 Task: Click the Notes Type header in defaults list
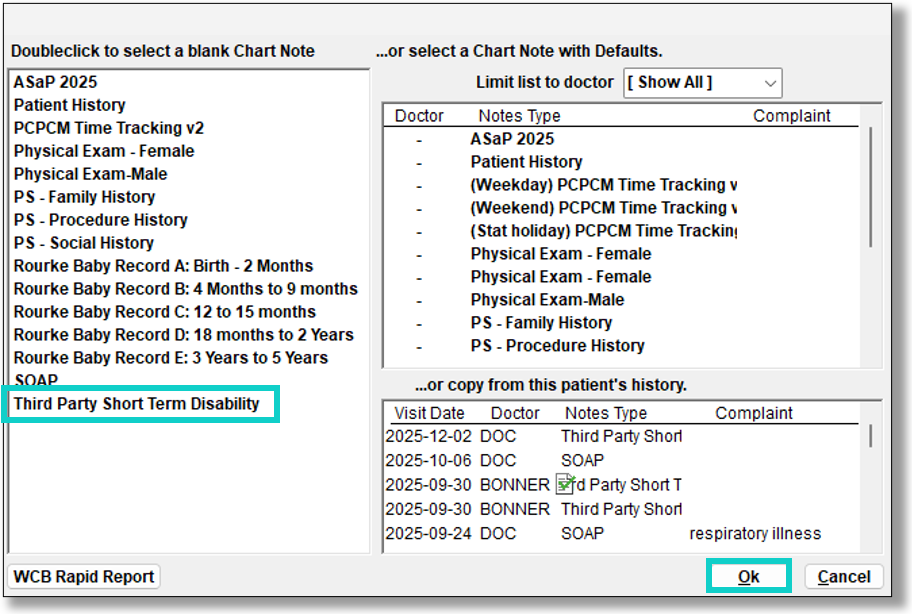(519, 116)
